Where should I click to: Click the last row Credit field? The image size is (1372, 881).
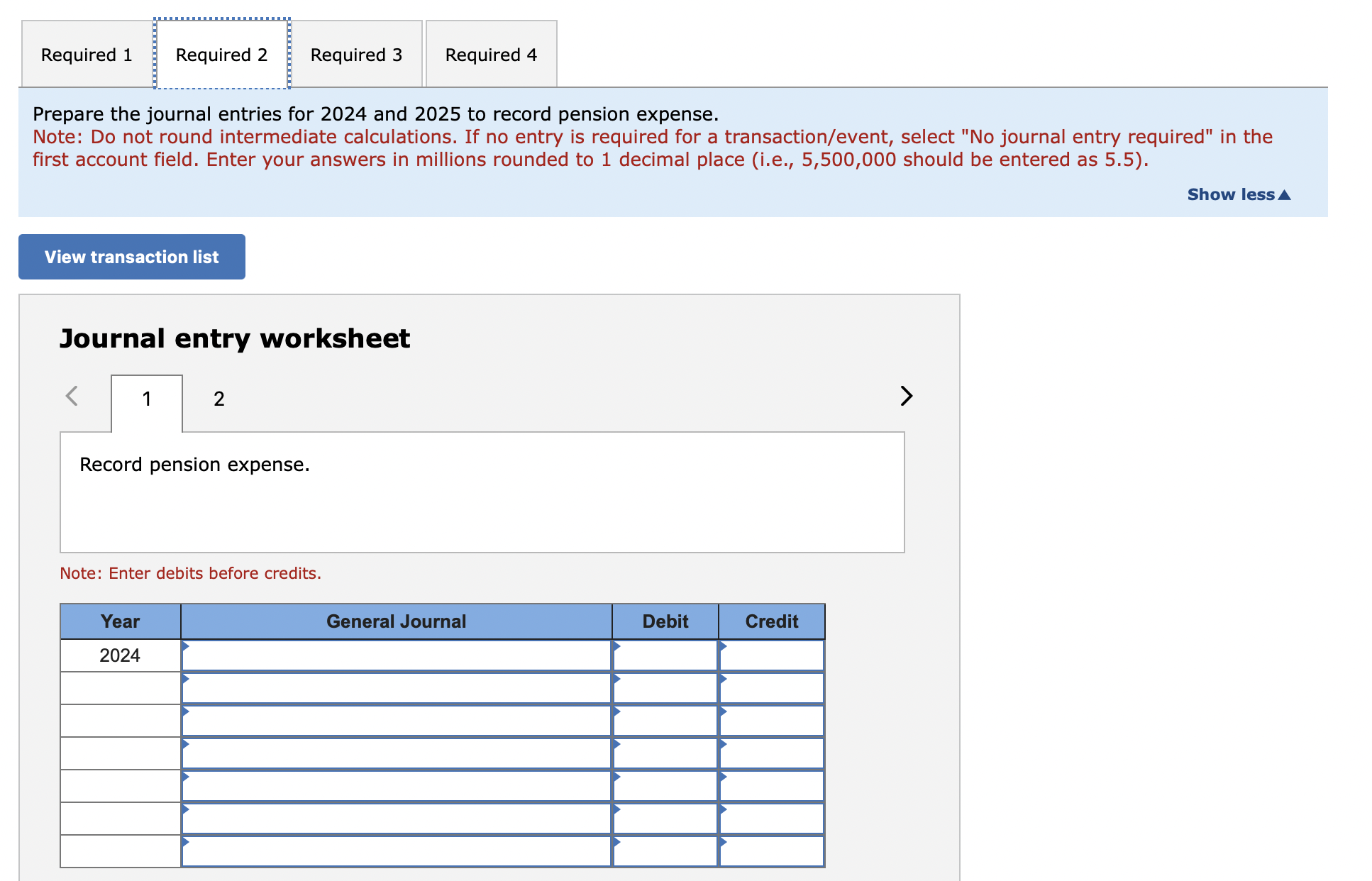[x=772, y=851]
